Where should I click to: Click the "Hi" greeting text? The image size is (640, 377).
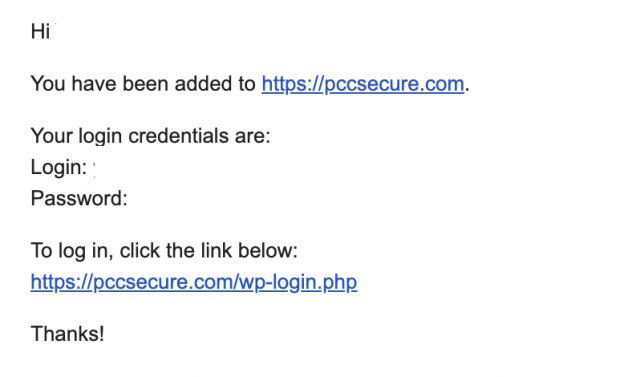[40, 31]
